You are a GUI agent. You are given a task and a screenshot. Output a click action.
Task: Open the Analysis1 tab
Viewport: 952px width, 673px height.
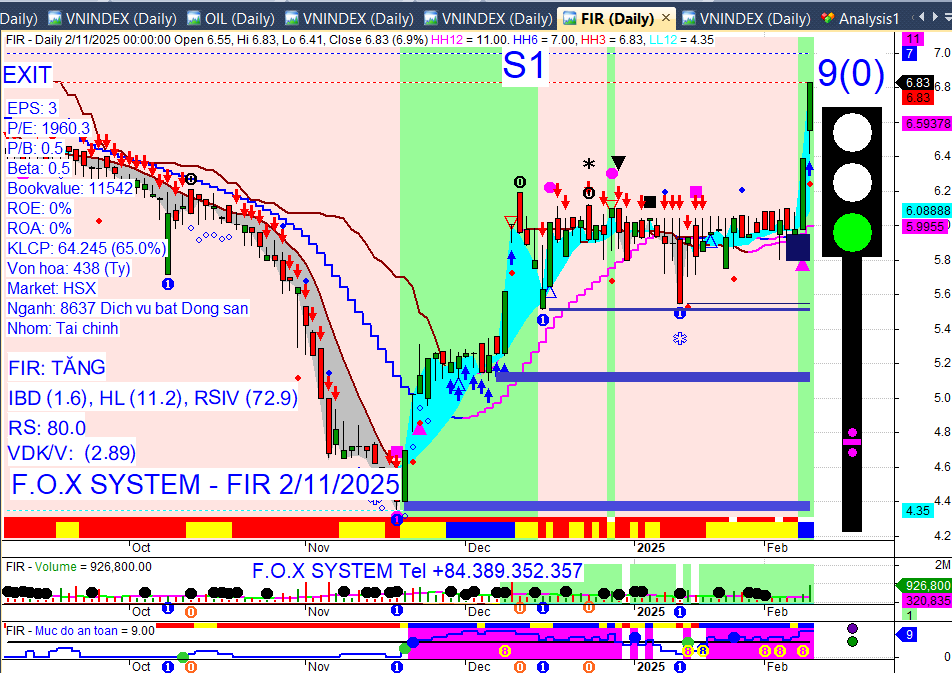point(858,19)
